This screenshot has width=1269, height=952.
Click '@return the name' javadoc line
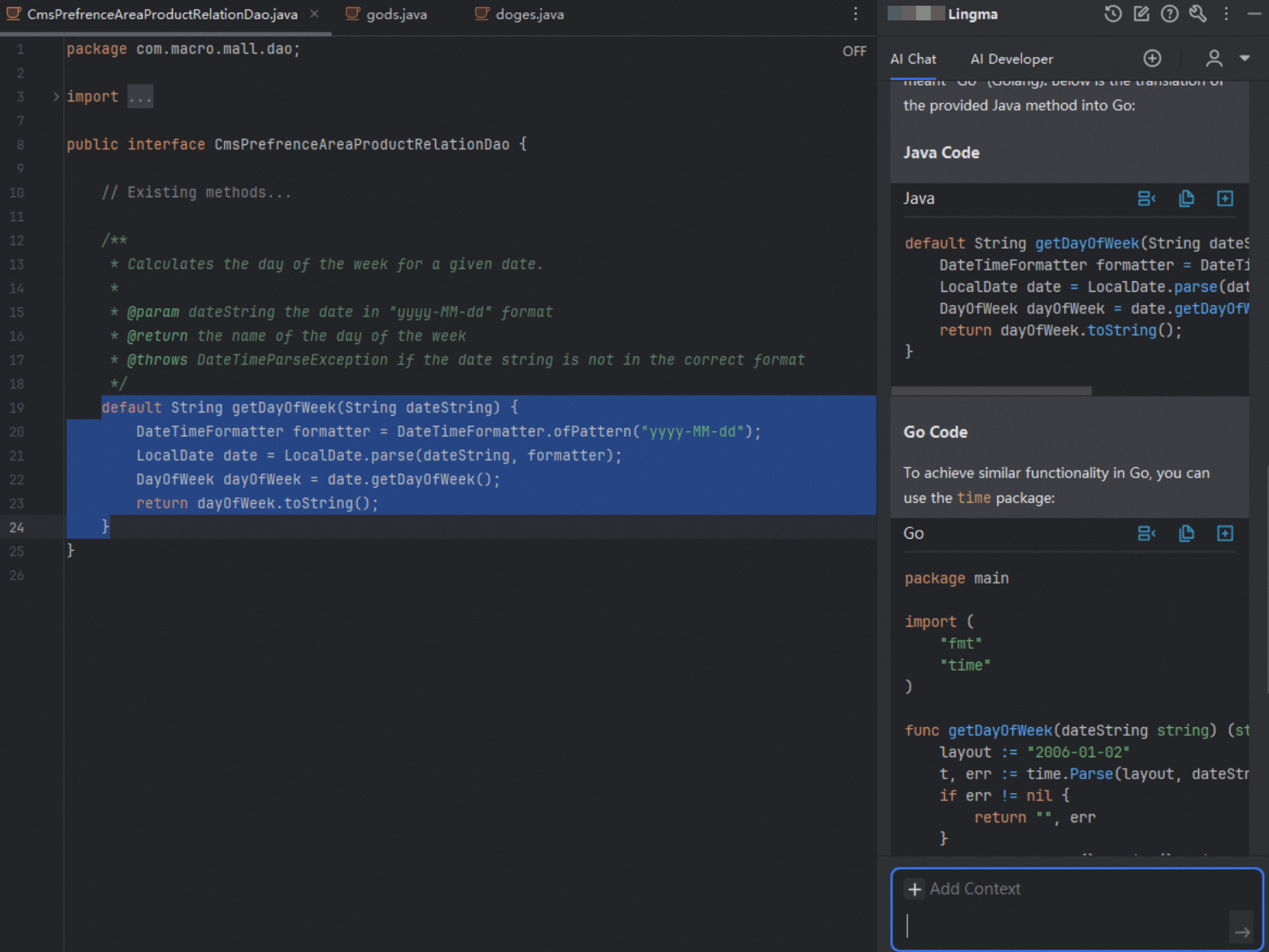point(289,336)
